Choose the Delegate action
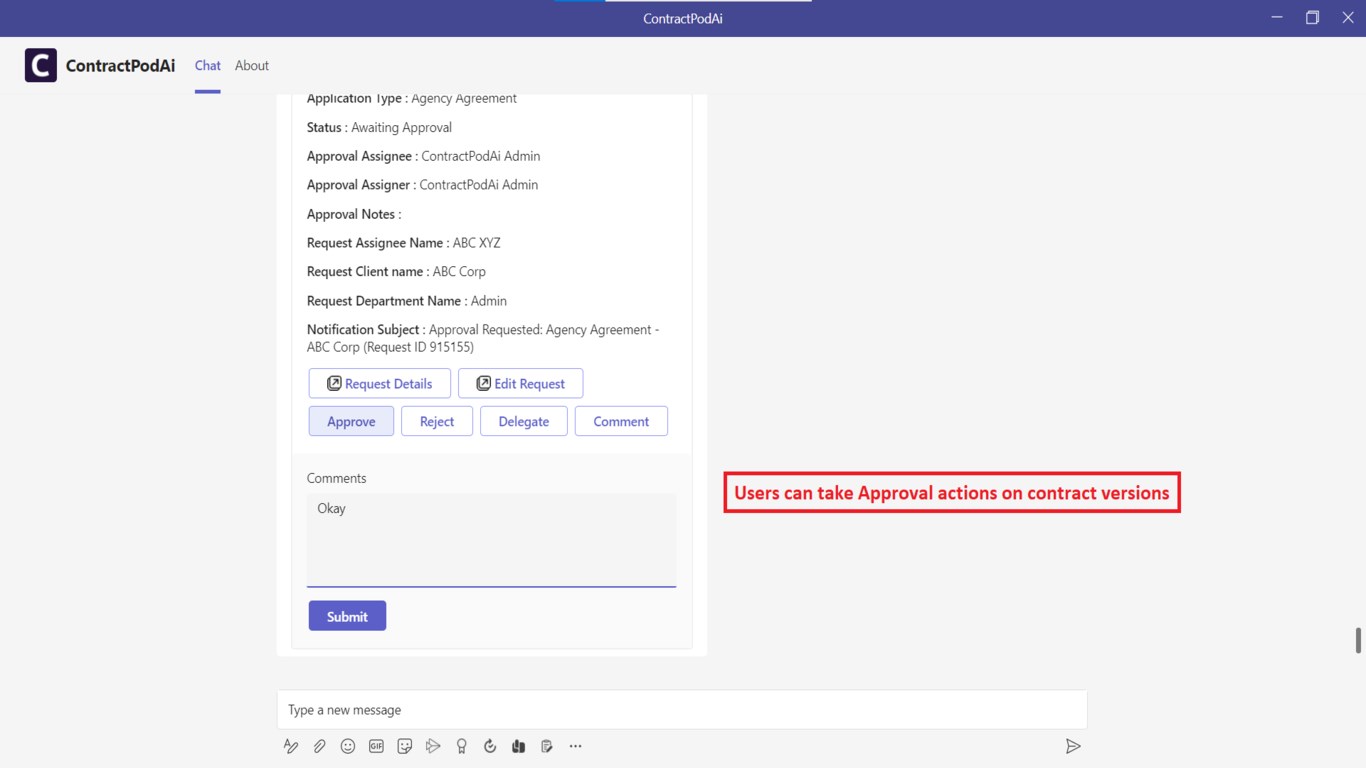The width and height of the screenshot is (1366, 768). point(524,421)
